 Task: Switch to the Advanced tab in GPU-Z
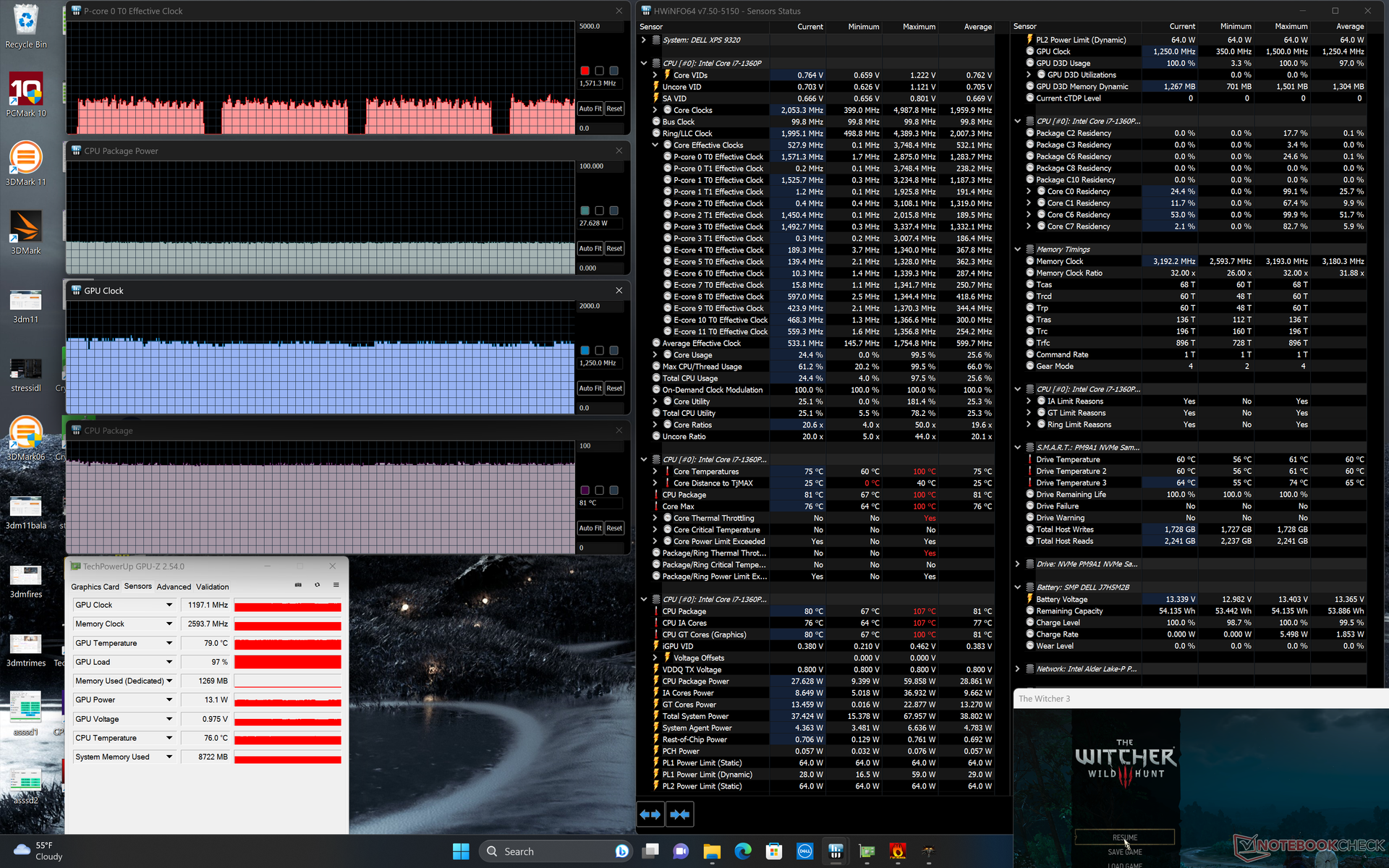pos(174,587)
